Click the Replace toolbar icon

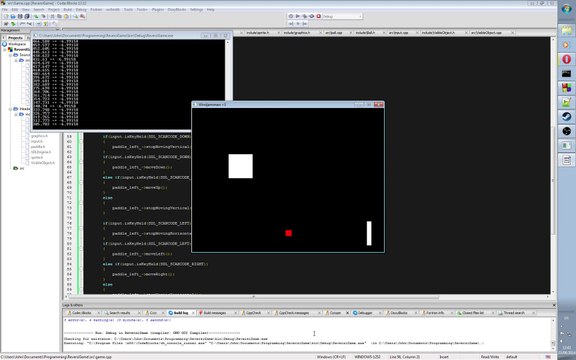coord(82,17)
